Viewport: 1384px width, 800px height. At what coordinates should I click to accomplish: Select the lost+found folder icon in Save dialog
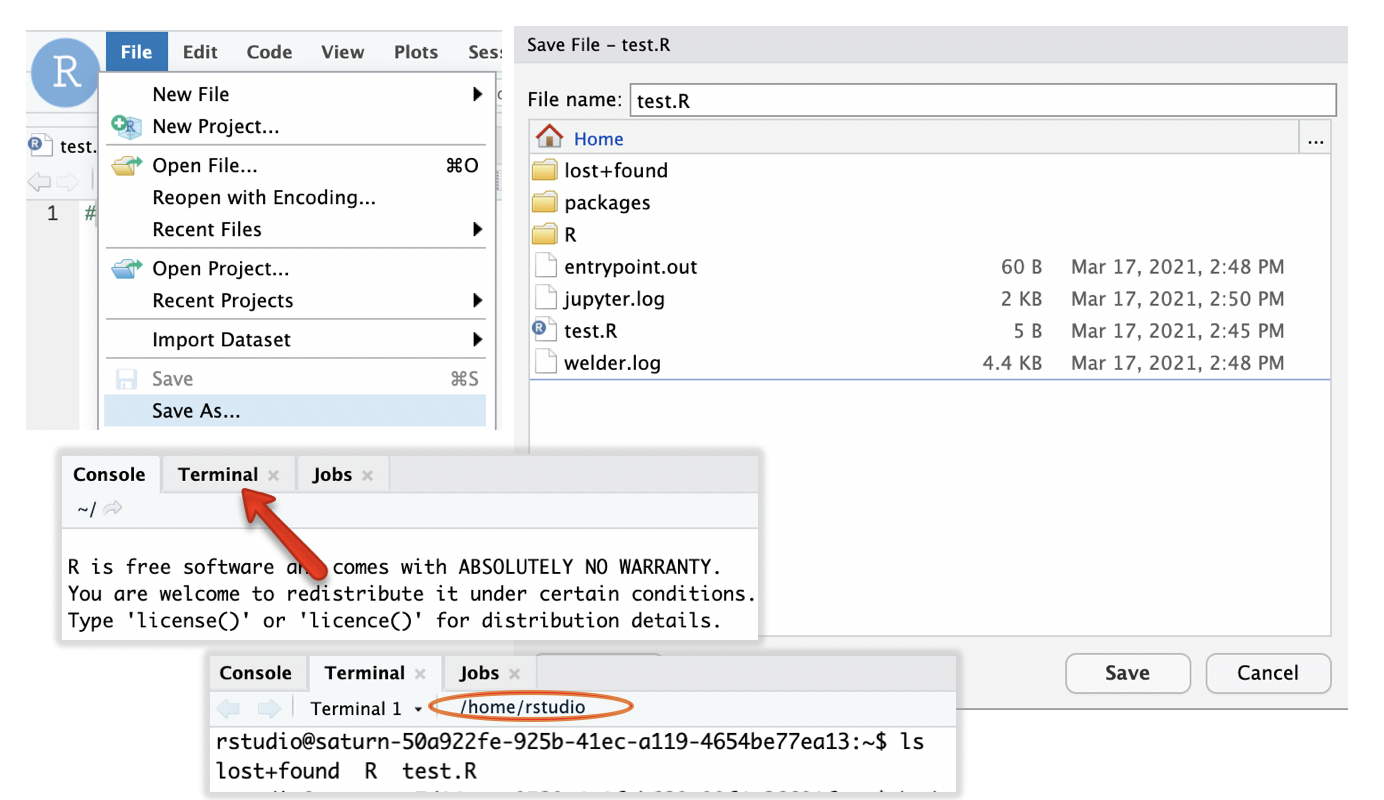545,170
